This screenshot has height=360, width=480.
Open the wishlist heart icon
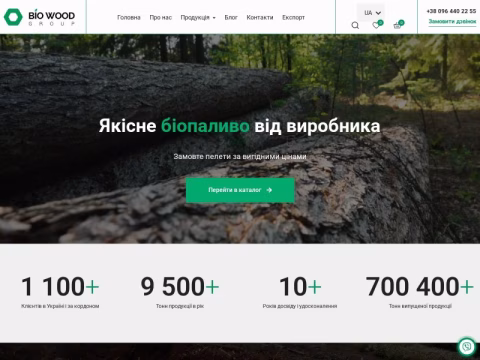tap(377, 25)
